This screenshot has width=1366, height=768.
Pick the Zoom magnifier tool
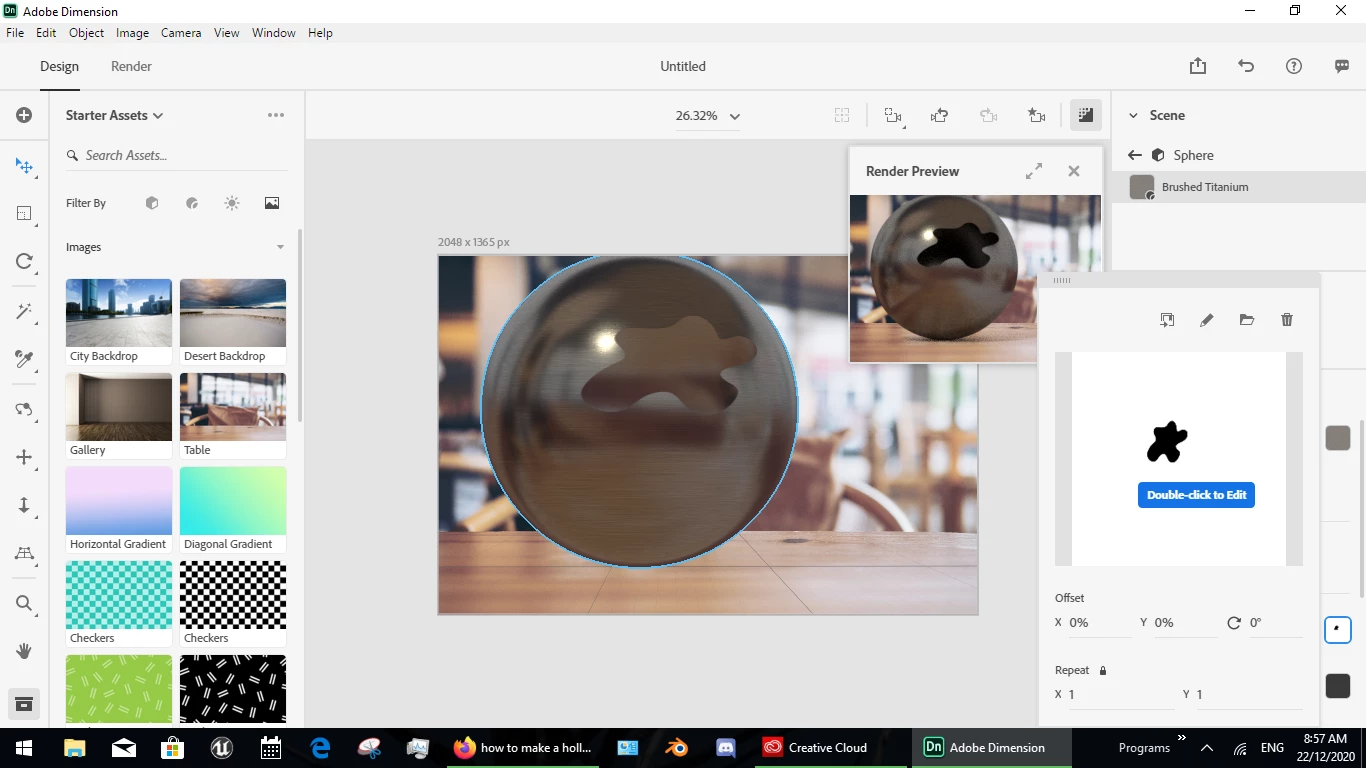(x=24, y=603)
